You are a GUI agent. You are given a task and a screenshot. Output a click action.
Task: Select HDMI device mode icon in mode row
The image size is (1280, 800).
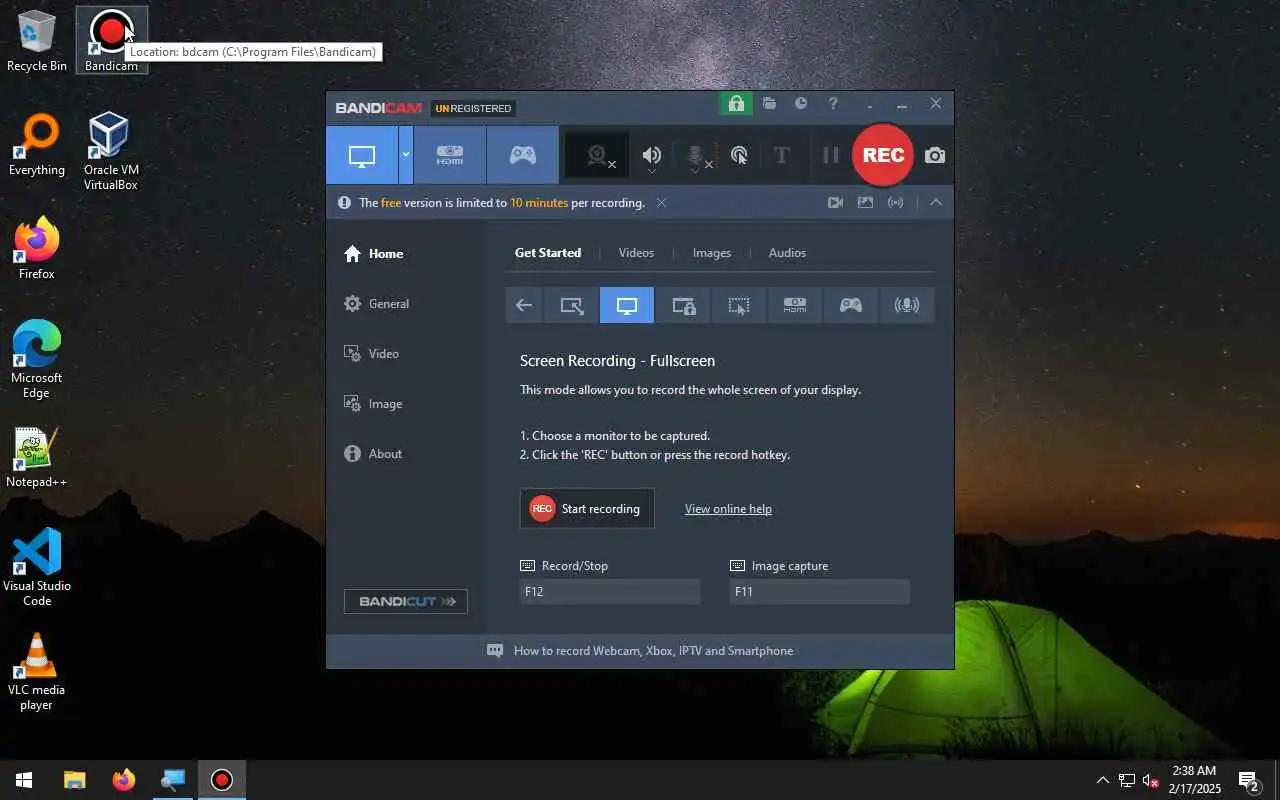click(x=795, y=306)
